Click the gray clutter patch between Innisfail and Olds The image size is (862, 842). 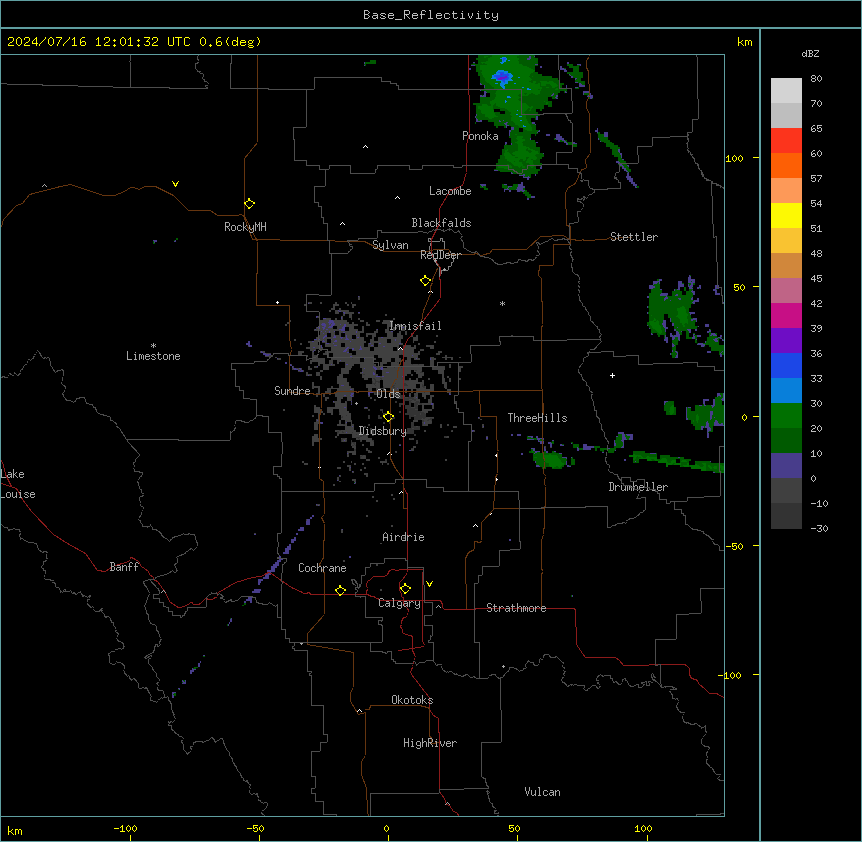point(379,363)
